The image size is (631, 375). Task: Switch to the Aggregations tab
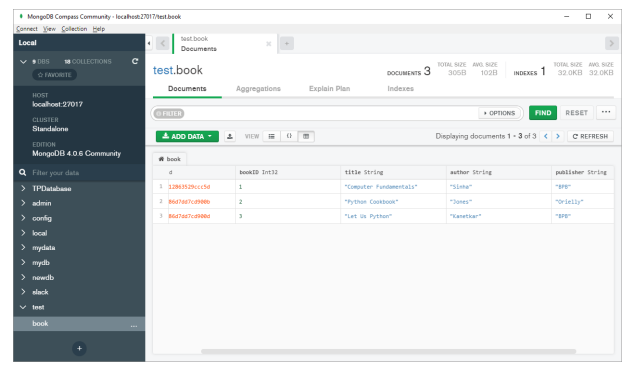tap(258, 89)
